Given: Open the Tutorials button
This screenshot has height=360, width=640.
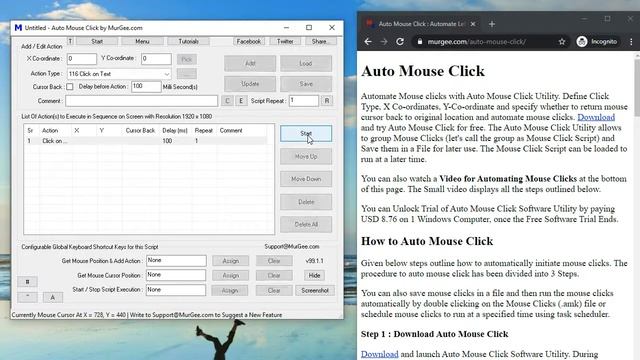Looking at the screenshot, I should [188, 41].
